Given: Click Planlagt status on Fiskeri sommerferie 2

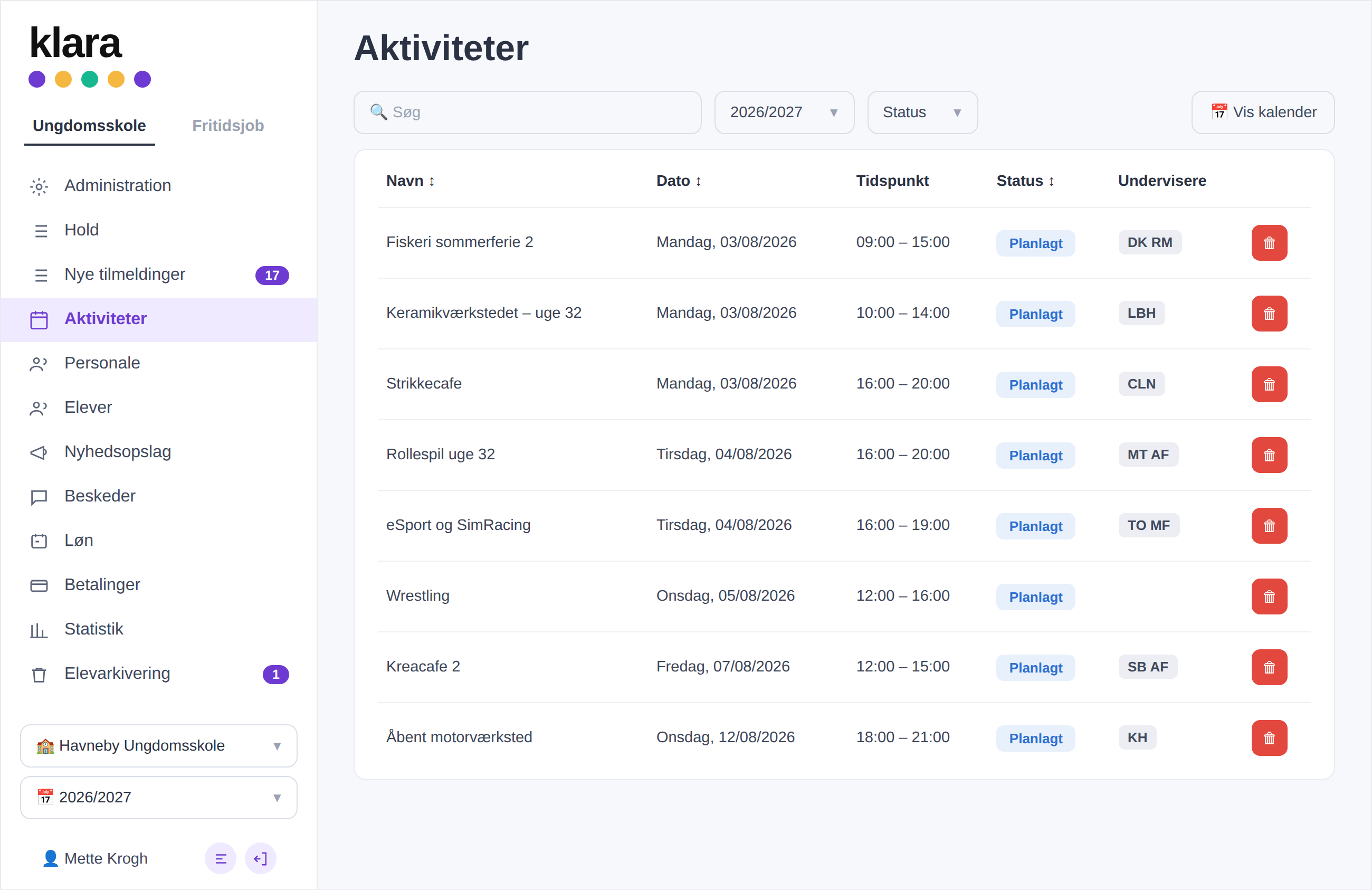Looking at the screenshot, I should (x=1035, y=243).
